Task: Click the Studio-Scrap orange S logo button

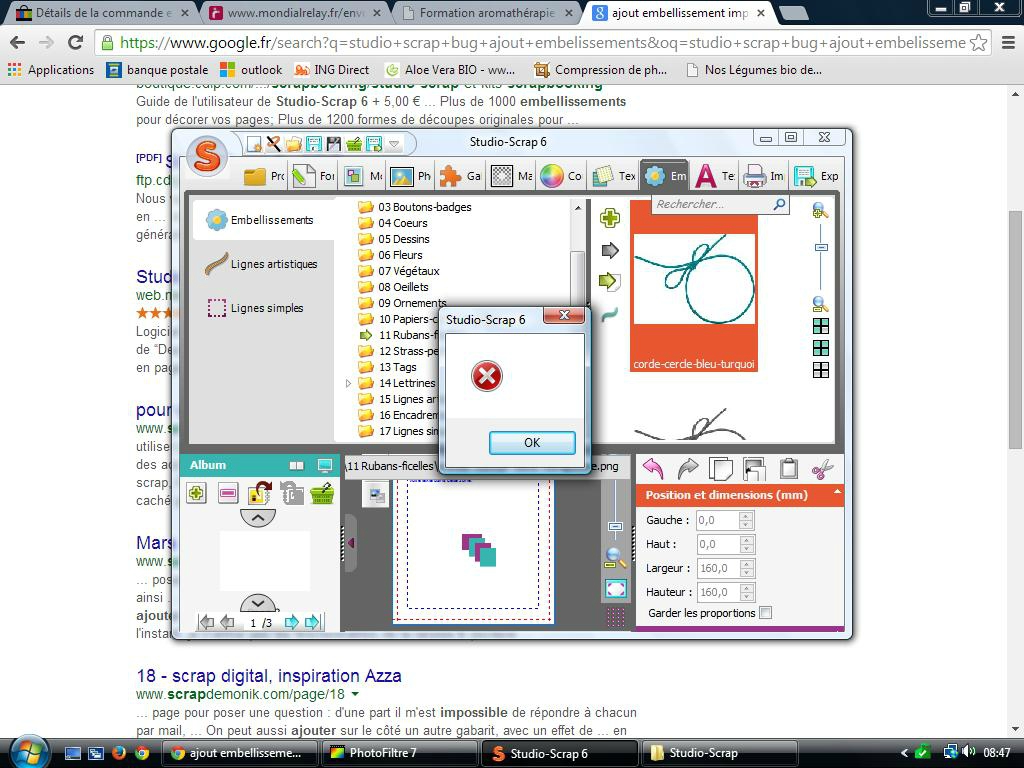Action: [207, 157]
